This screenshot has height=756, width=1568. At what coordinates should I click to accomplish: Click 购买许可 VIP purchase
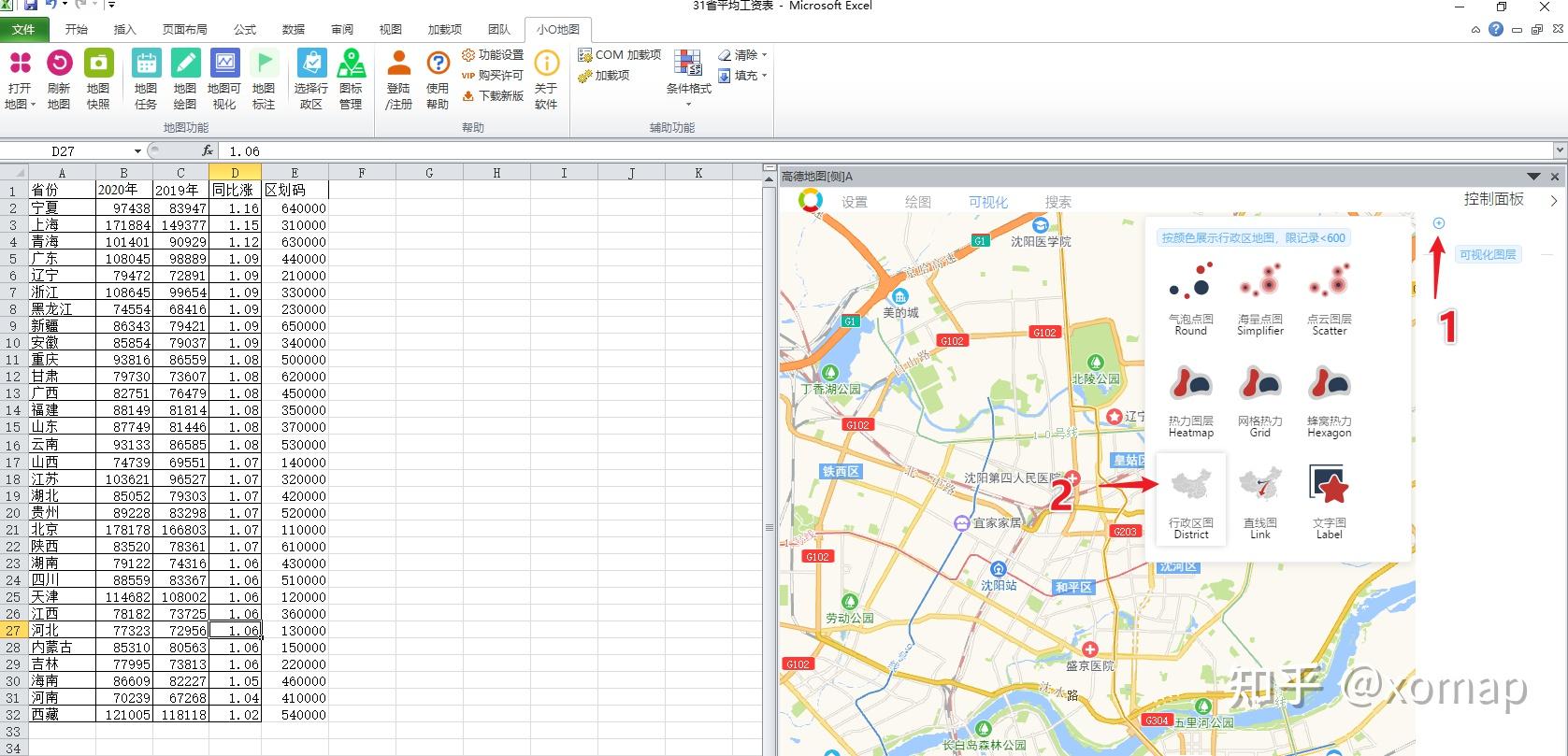coord(493,76)
